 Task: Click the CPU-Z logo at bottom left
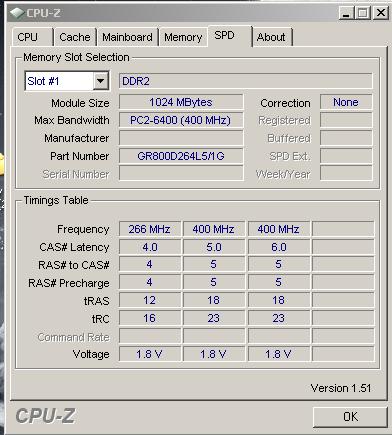(45, 416)
